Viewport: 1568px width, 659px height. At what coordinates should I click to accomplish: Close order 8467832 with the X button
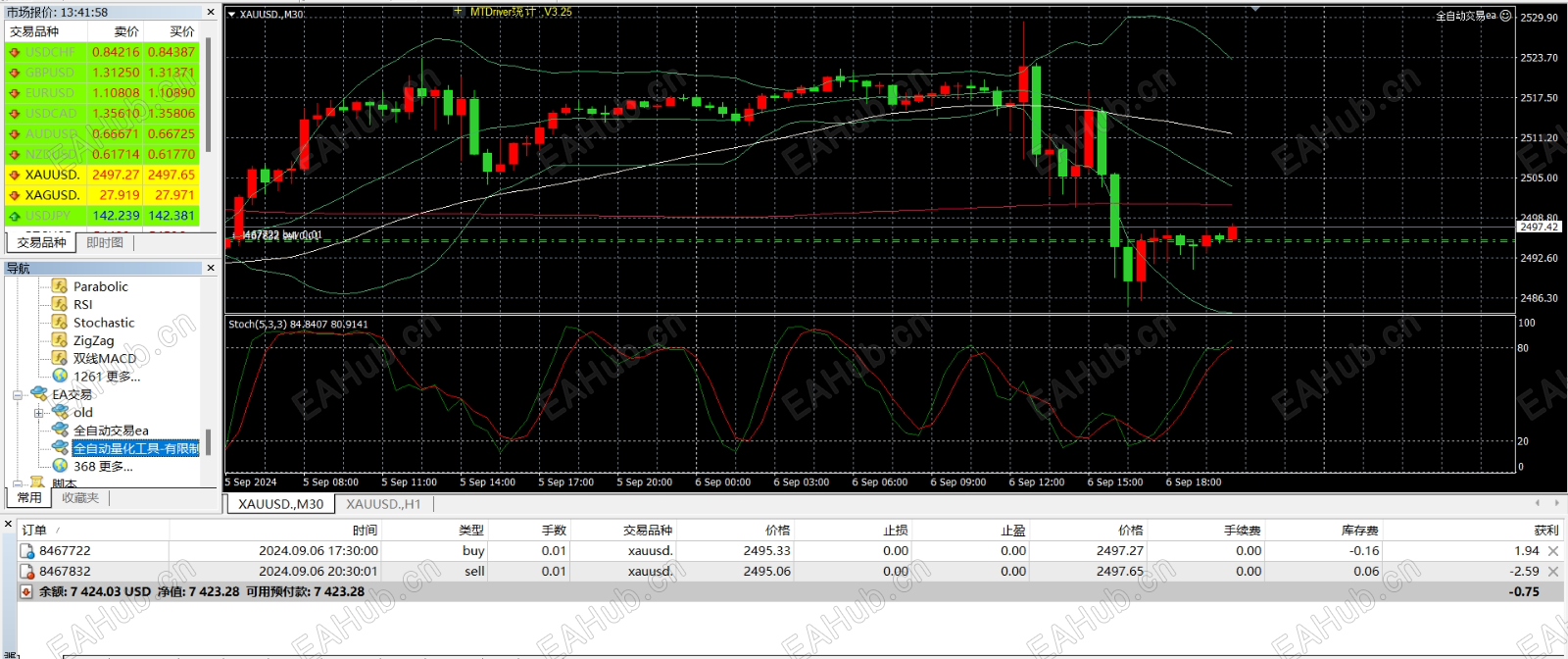click(1553, 572)
